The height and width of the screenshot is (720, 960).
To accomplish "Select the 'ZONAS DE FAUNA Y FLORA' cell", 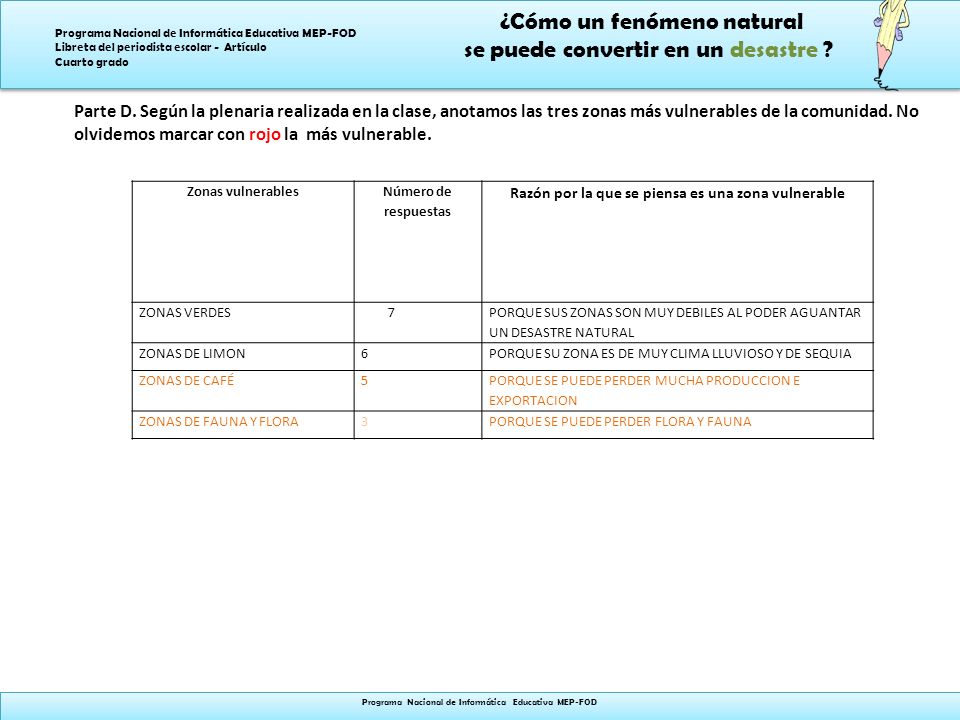I will (243, 424).
